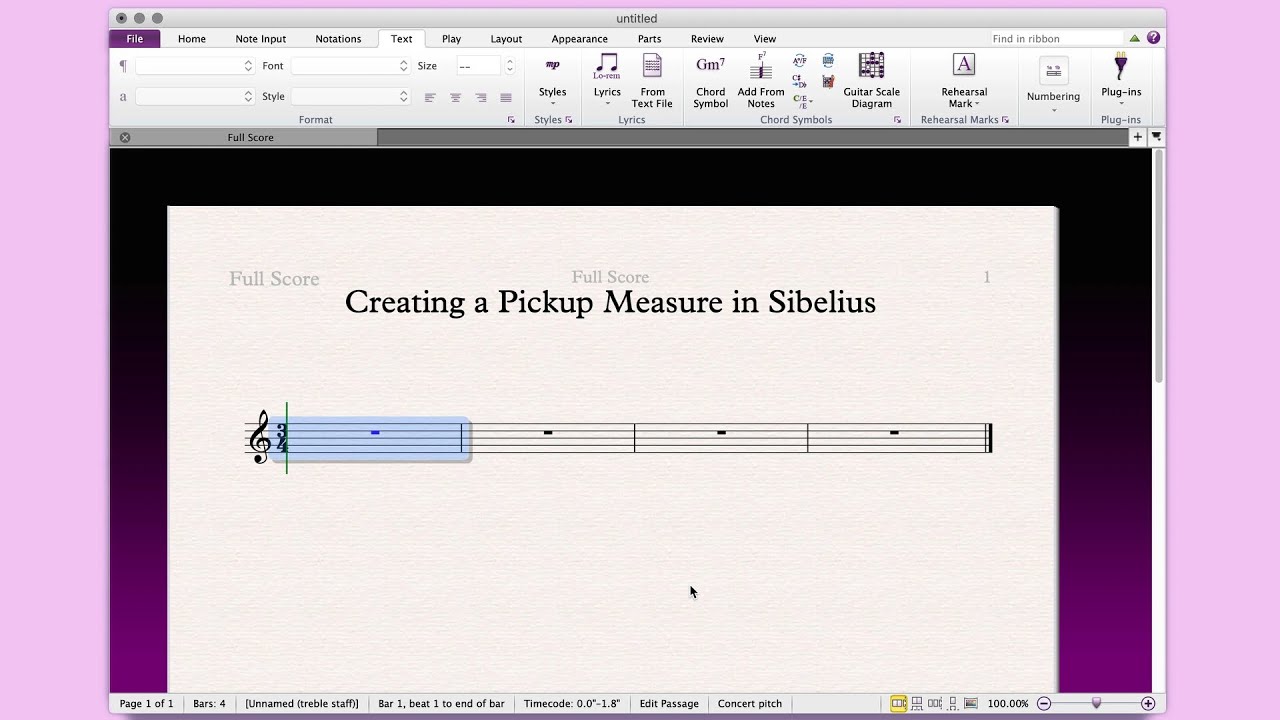This screenshot has width=1280, height=720.
Task: Minimize the ribbon with up arrow
Action: (x=1134, y=38)
